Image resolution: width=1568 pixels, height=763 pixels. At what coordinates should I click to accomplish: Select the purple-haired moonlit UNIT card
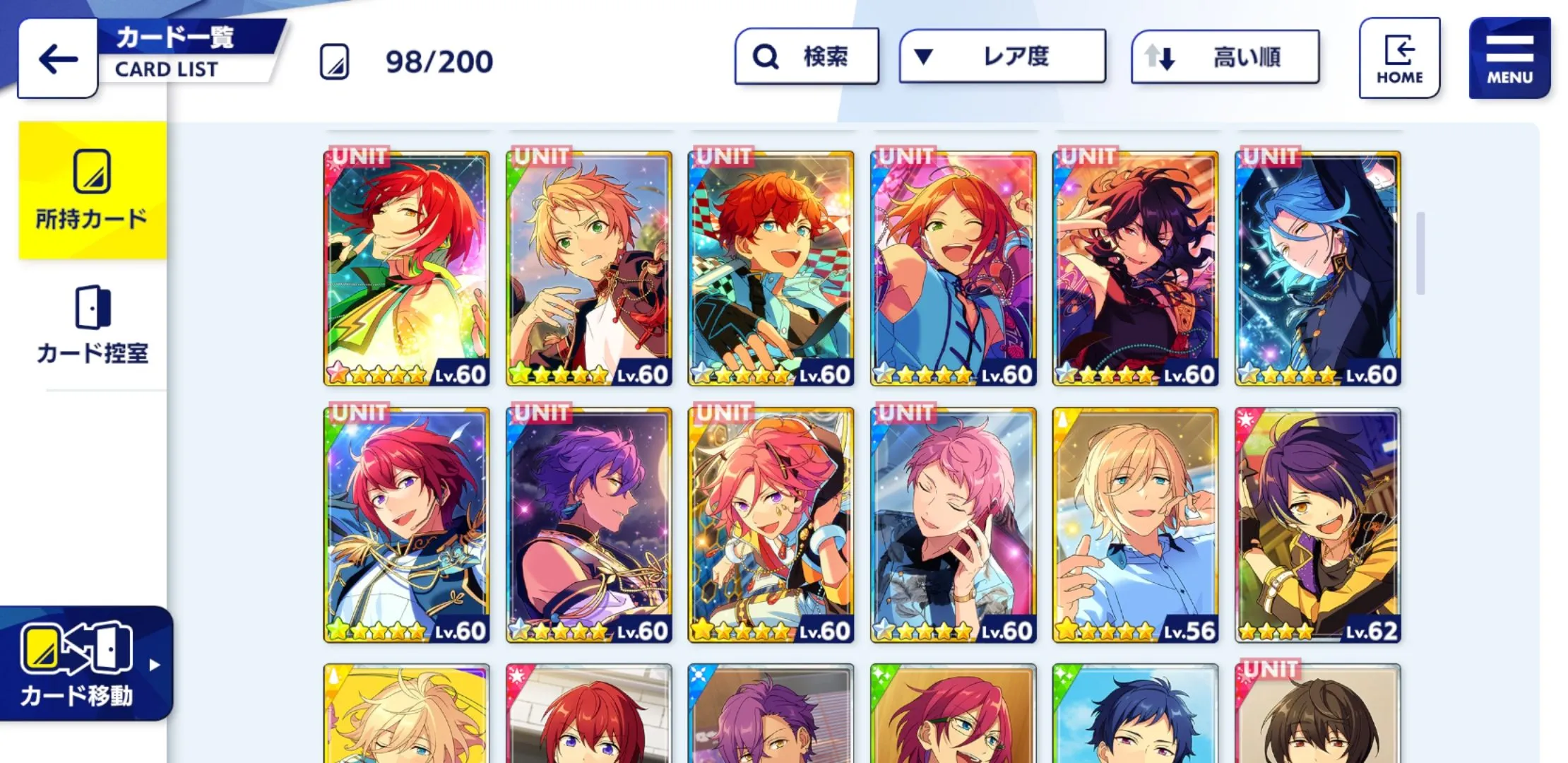point(588,525)
